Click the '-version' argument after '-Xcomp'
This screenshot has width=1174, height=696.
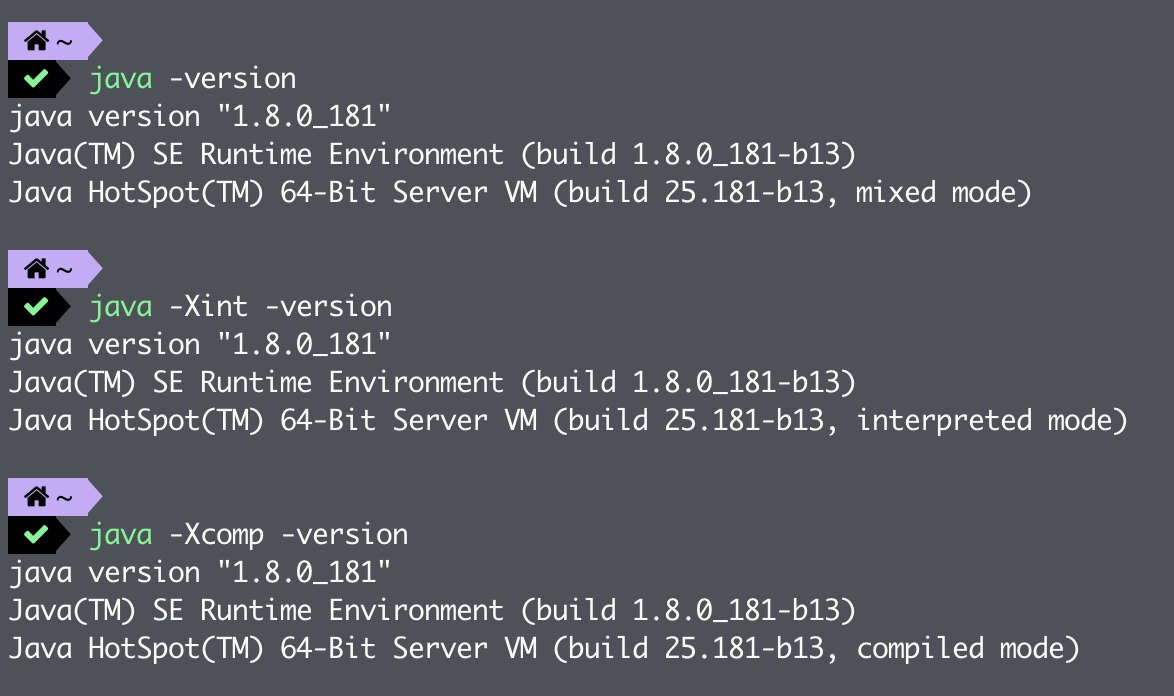(x=344, y=534)
